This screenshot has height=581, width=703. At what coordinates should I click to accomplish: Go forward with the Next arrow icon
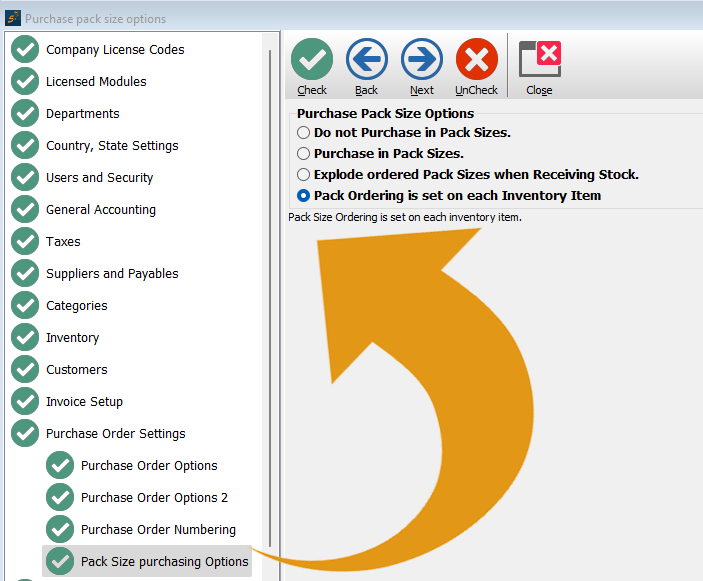pyautogui.click(x=422, y=61)
